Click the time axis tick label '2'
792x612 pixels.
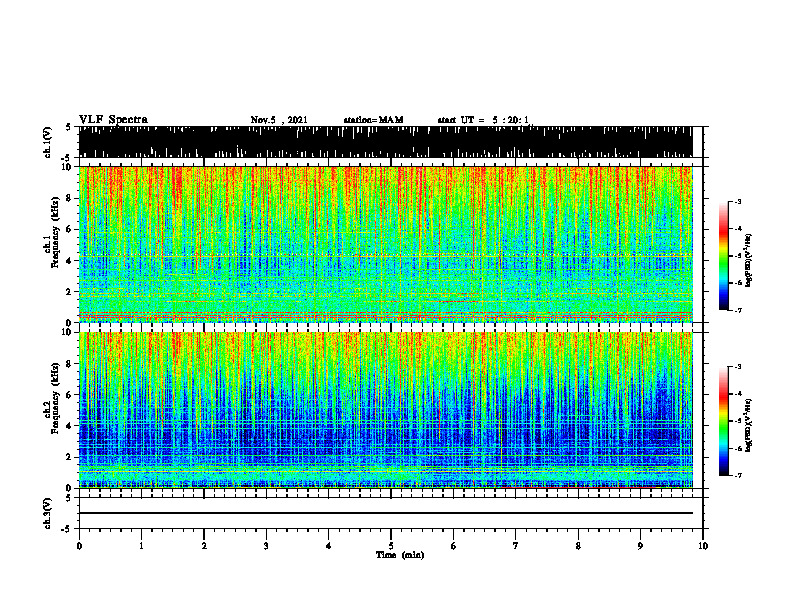click(204, 546)
